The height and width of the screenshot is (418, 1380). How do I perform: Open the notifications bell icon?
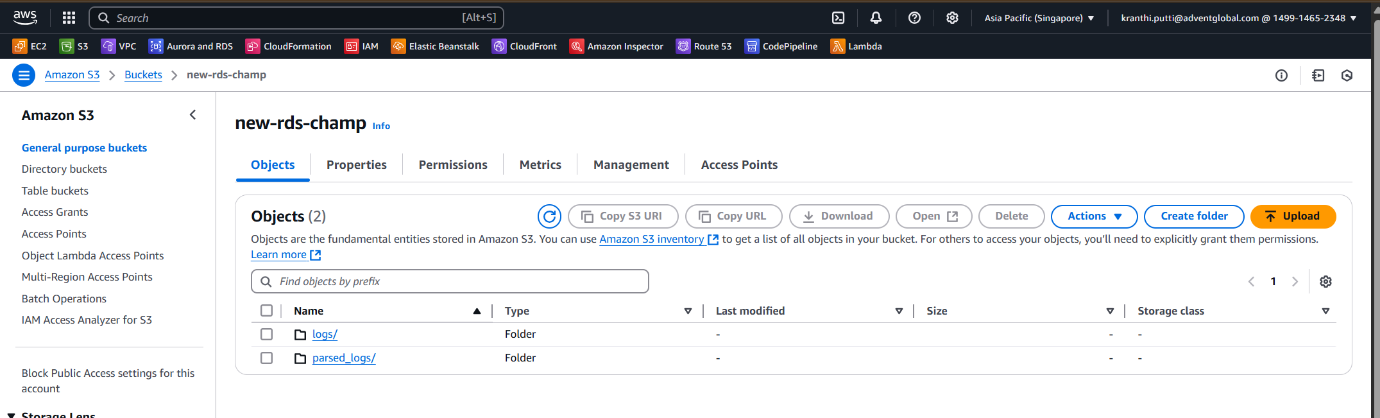click(876, 18)
